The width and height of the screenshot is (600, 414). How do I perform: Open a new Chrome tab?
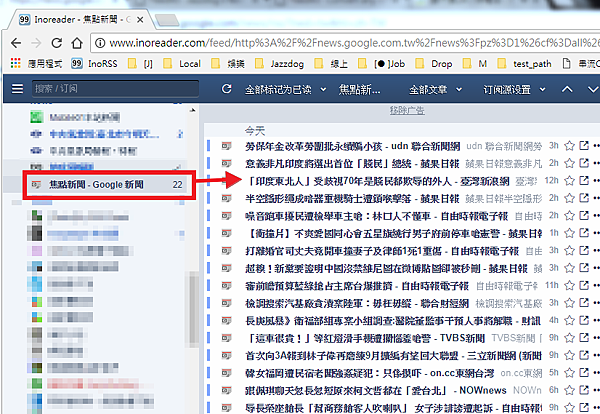coord(167,20)
